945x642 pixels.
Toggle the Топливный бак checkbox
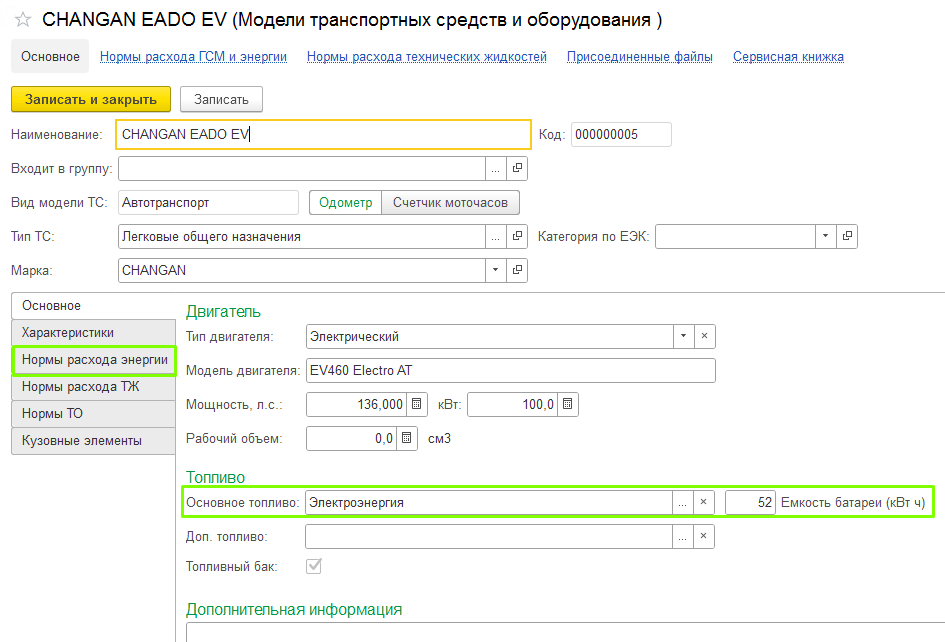pos(315,567)
